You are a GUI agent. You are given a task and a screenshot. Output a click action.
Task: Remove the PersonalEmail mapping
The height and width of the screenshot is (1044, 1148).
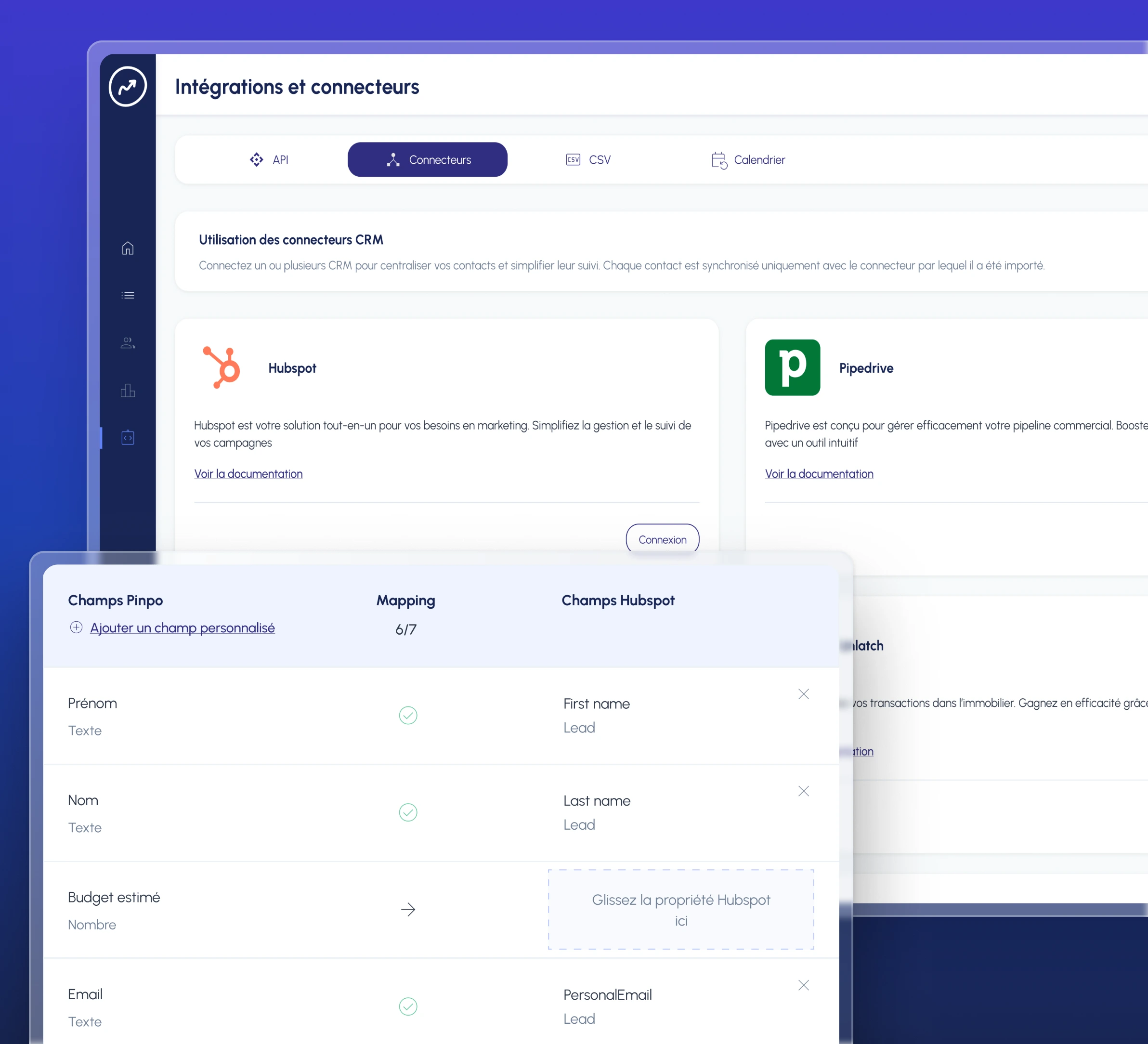(803, 985)
